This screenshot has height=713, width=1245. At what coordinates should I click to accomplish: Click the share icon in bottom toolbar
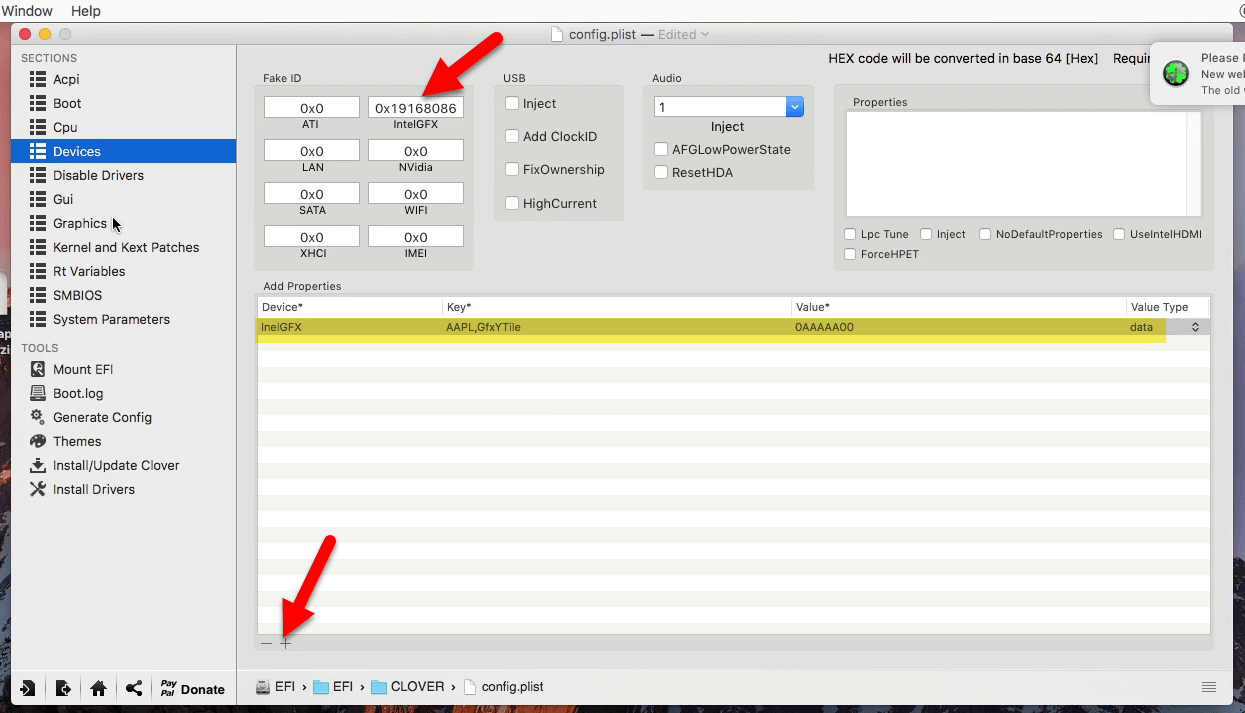pos(134,688)
